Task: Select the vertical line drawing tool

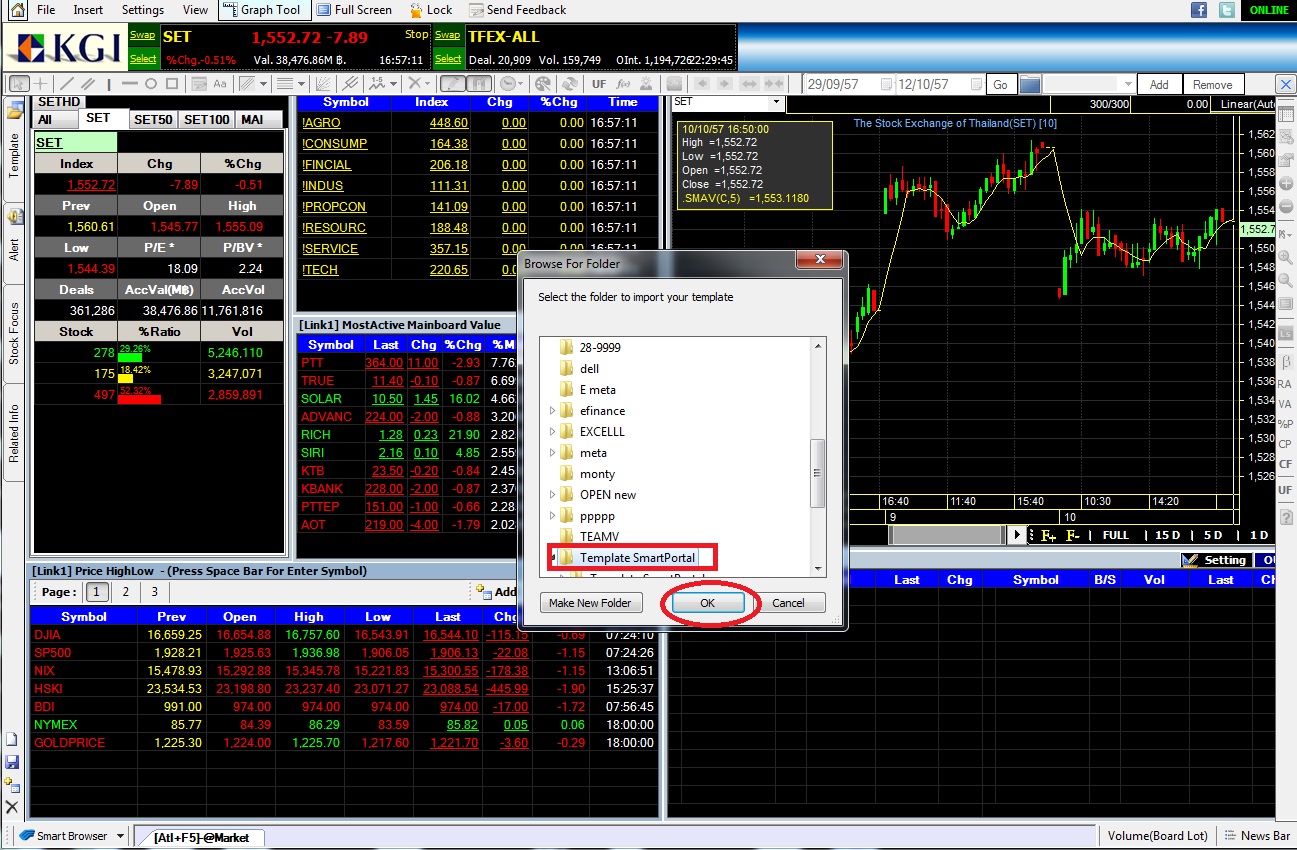Action: click(109, 84)
